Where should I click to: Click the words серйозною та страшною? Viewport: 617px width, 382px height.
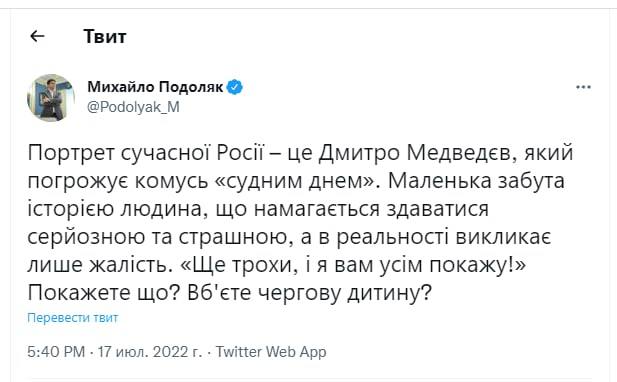(x=160, y=238)
